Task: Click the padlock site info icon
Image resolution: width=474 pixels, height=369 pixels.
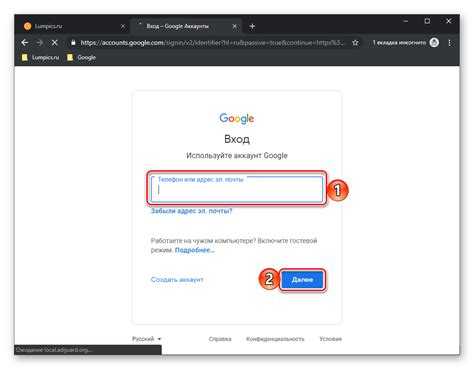Action: point(73,43)
